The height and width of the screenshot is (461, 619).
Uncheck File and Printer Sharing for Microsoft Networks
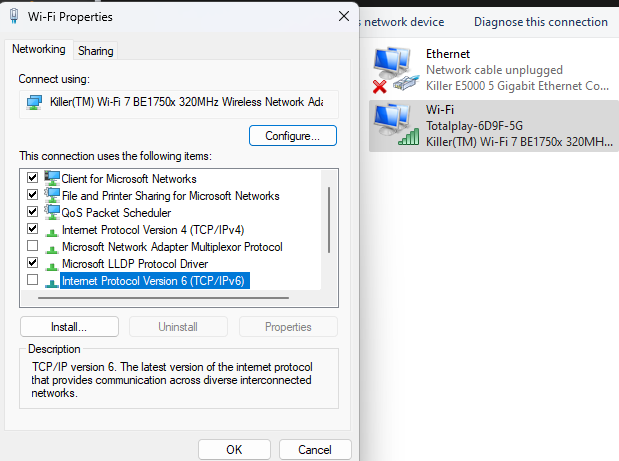(32, 195)
